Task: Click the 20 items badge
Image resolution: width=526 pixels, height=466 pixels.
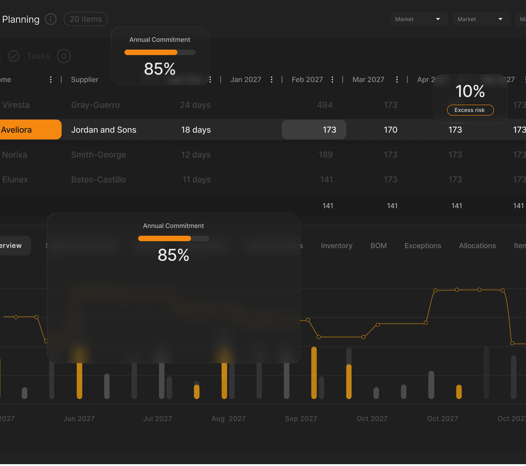Action: (86, 19)
